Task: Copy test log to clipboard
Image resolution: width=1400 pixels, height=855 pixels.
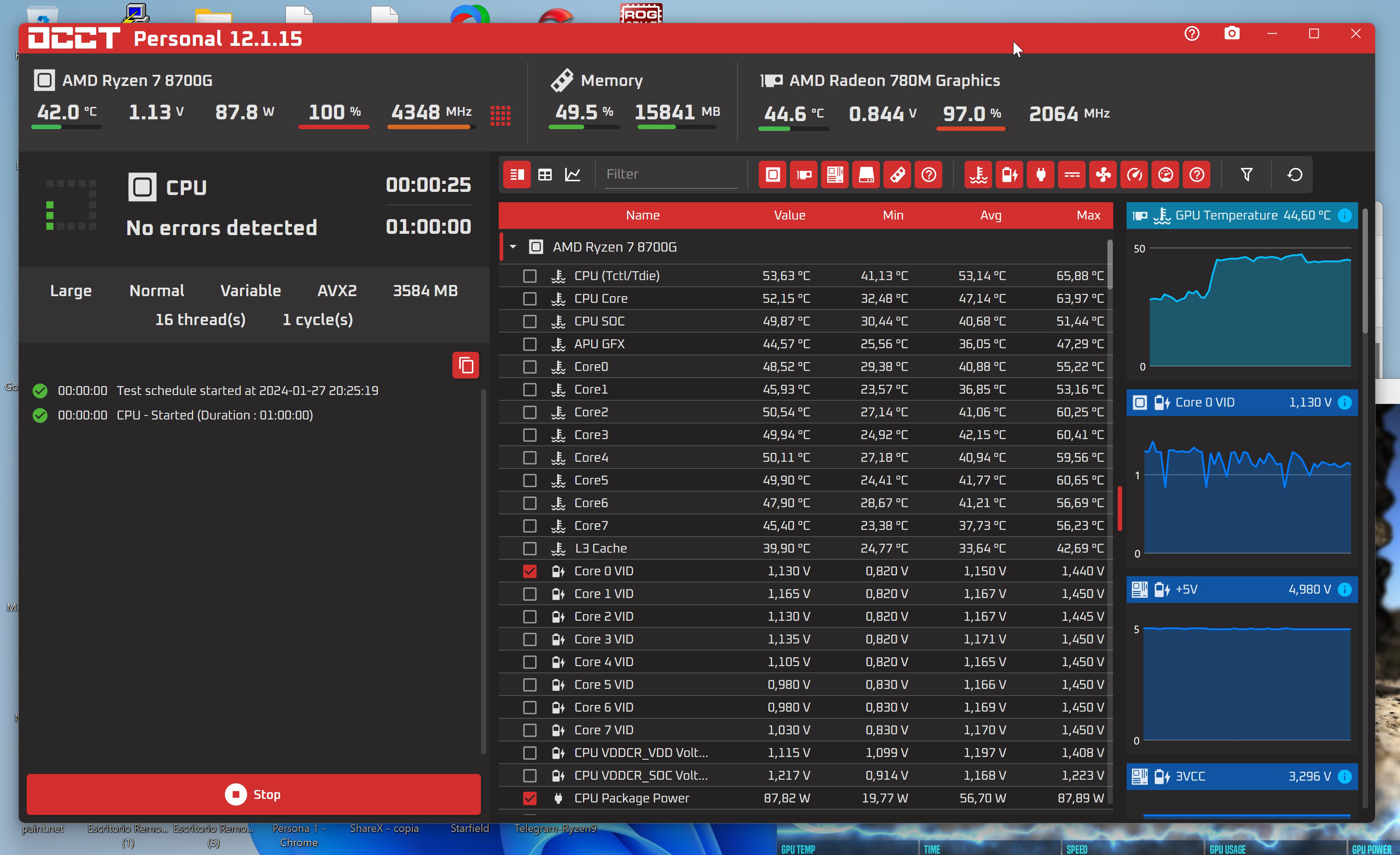Action: [x=466, y=365]
